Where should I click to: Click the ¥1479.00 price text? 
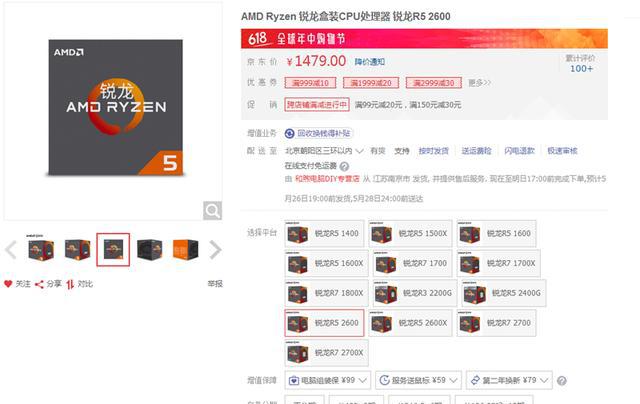[x=316, y=61]
